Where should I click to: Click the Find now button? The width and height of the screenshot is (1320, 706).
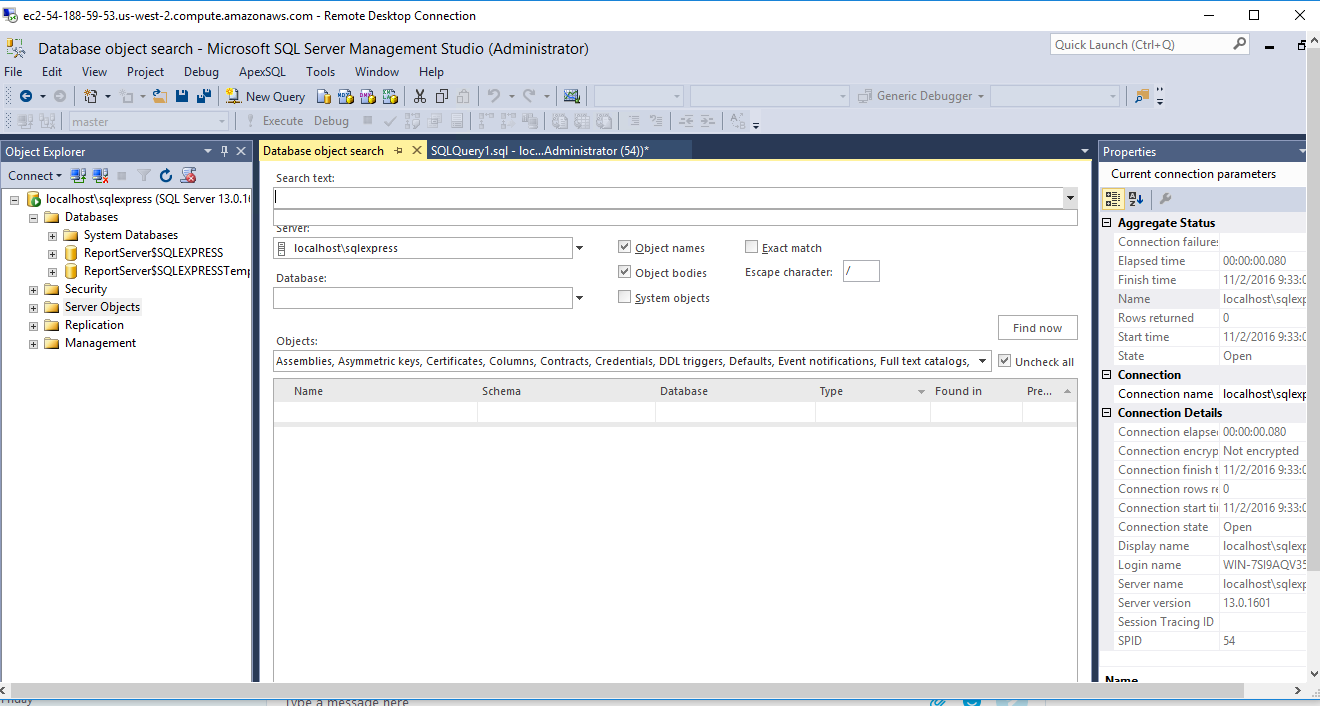pos(1037,328)
